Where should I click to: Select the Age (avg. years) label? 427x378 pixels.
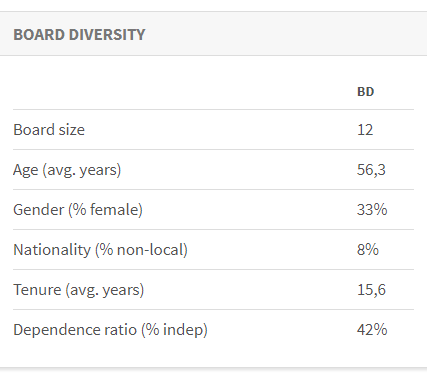(67, 170)
